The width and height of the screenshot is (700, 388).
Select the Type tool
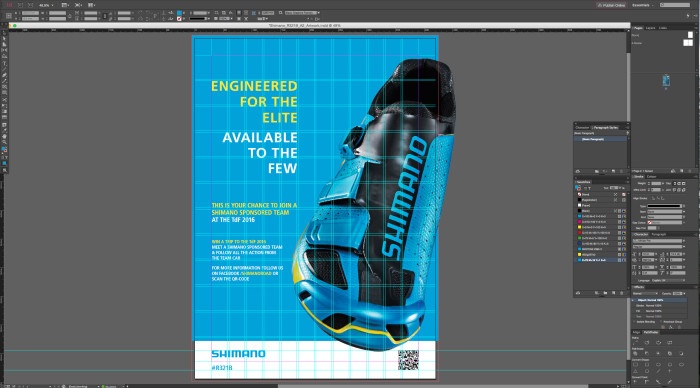(x=4, y=64)
